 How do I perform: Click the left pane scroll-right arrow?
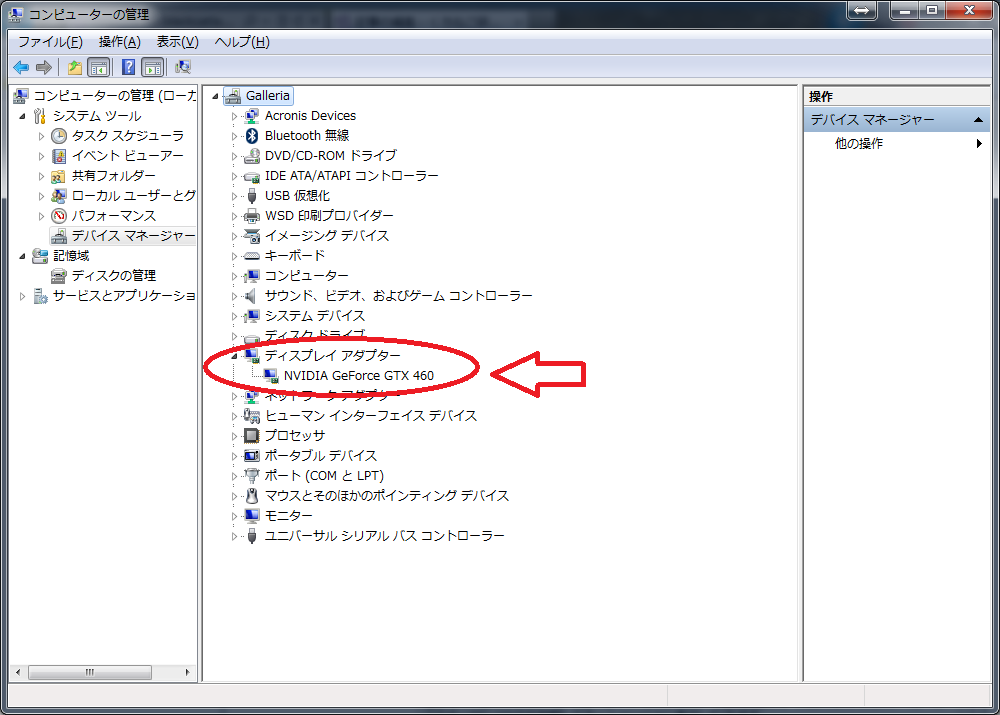(x=188, y=672)
